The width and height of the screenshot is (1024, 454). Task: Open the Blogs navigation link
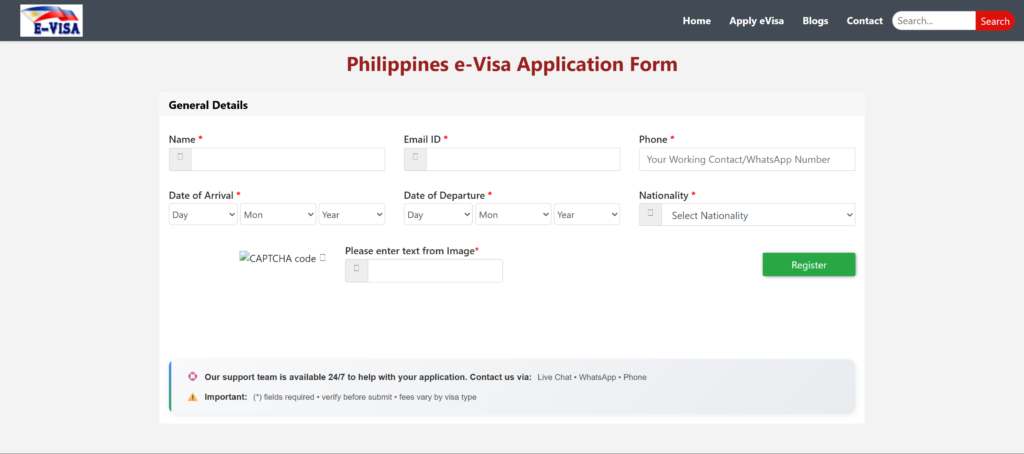[x=815, y=21]
